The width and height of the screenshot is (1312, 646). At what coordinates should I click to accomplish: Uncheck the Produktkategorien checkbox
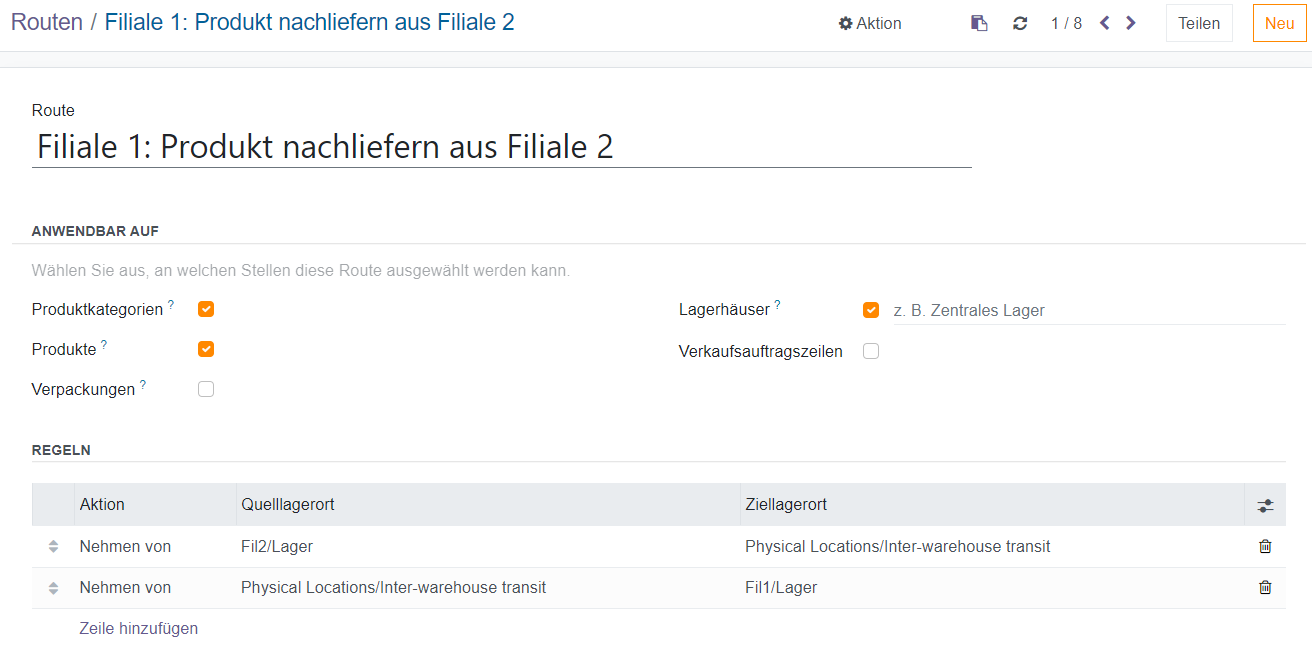pyautogui.click(x=206, y=309)
